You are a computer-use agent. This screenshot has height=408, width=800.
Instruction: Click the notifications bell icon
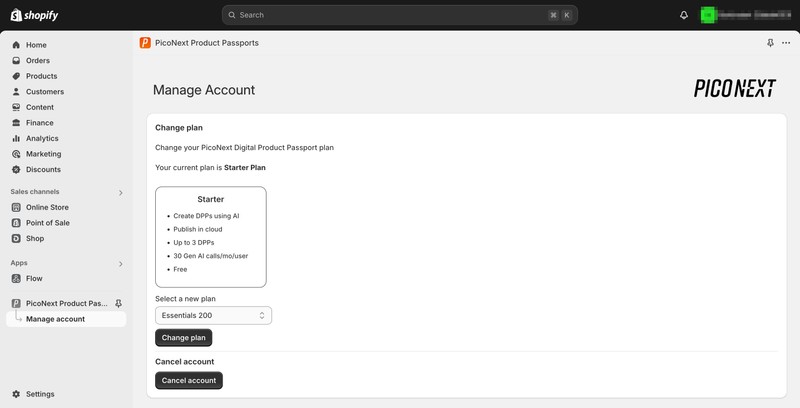(684, 15)
